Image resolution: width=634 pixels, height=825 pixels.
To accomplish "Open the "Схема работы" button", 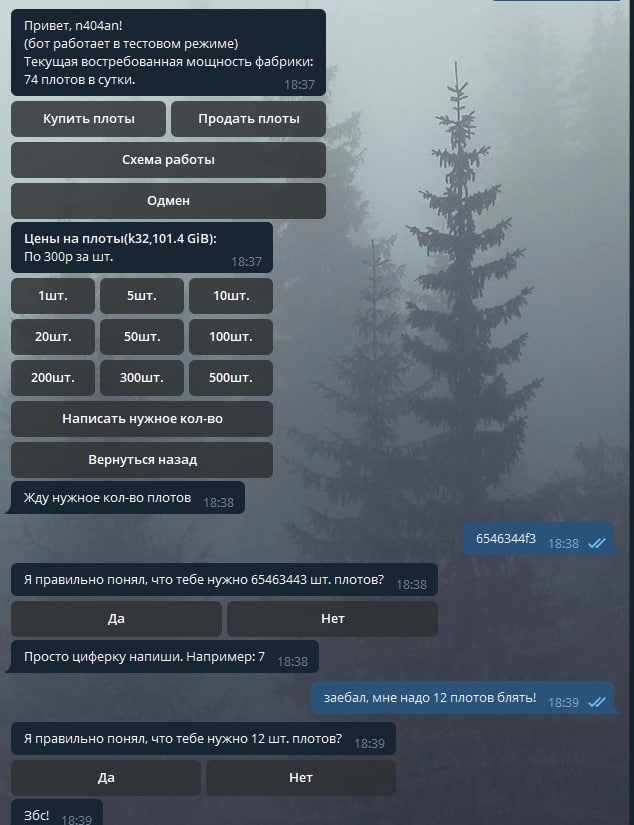I will click(168, 160).
